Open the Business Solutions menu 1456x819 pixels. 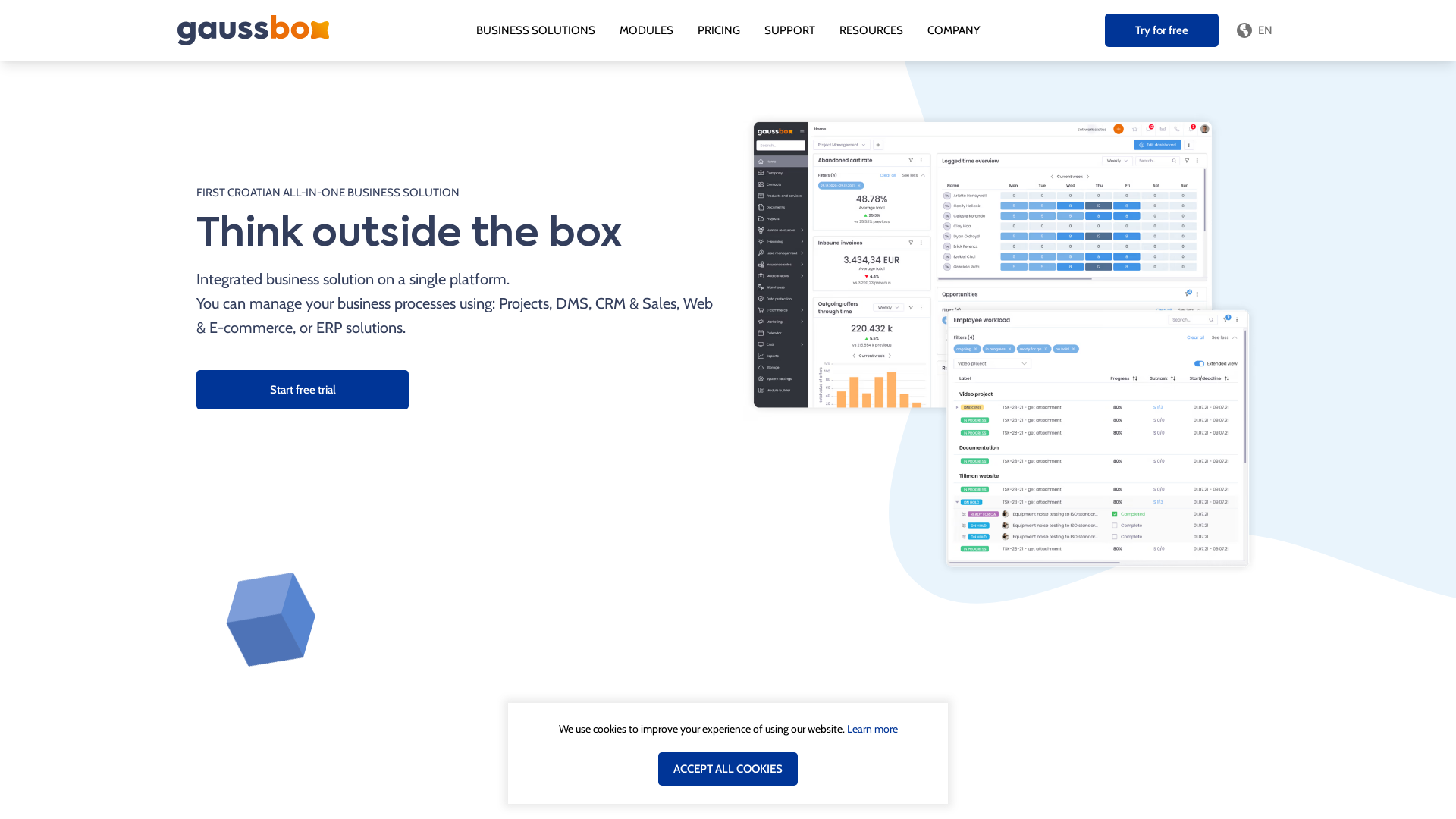(535, 30)
